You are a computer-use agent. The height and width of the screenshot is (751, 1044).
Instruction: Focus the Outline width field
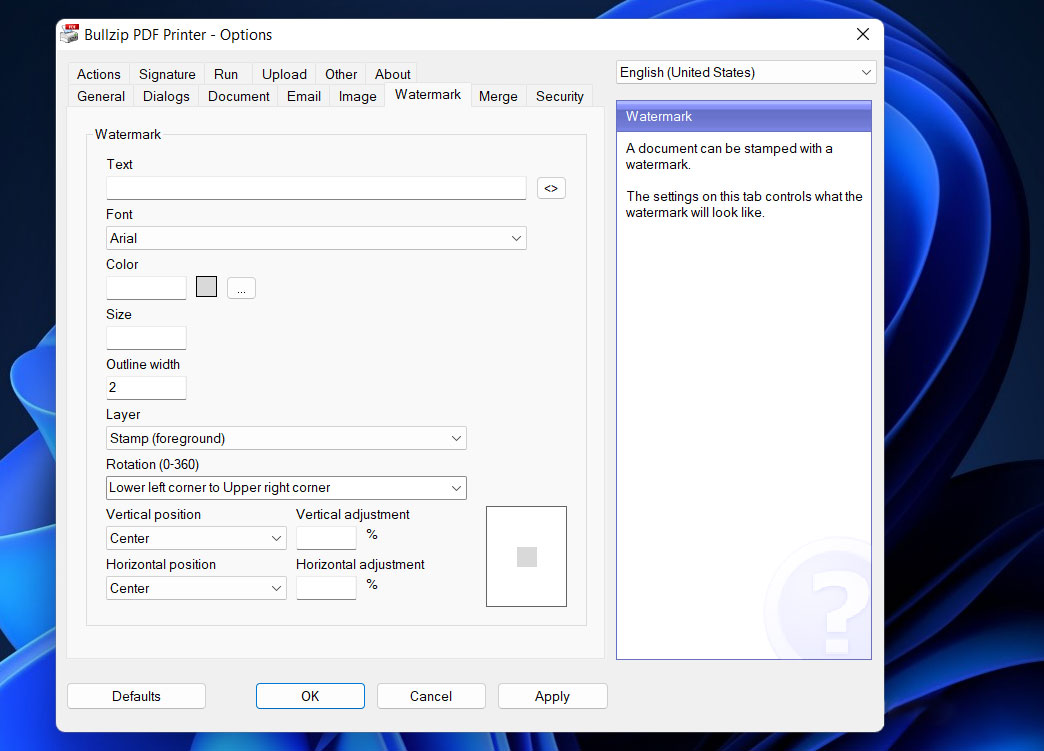coord(146,388)
